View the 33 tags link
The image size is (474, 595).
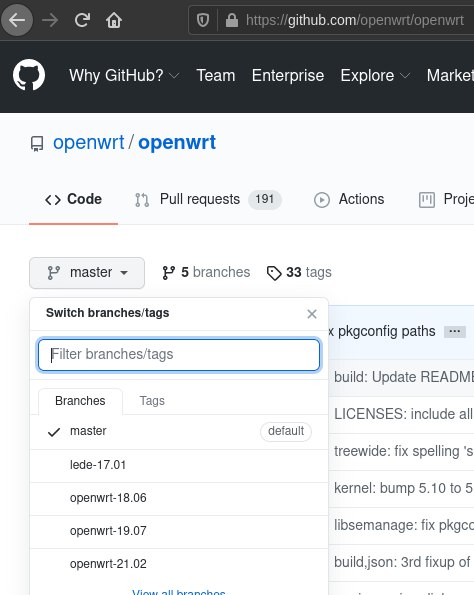[299, 272]
